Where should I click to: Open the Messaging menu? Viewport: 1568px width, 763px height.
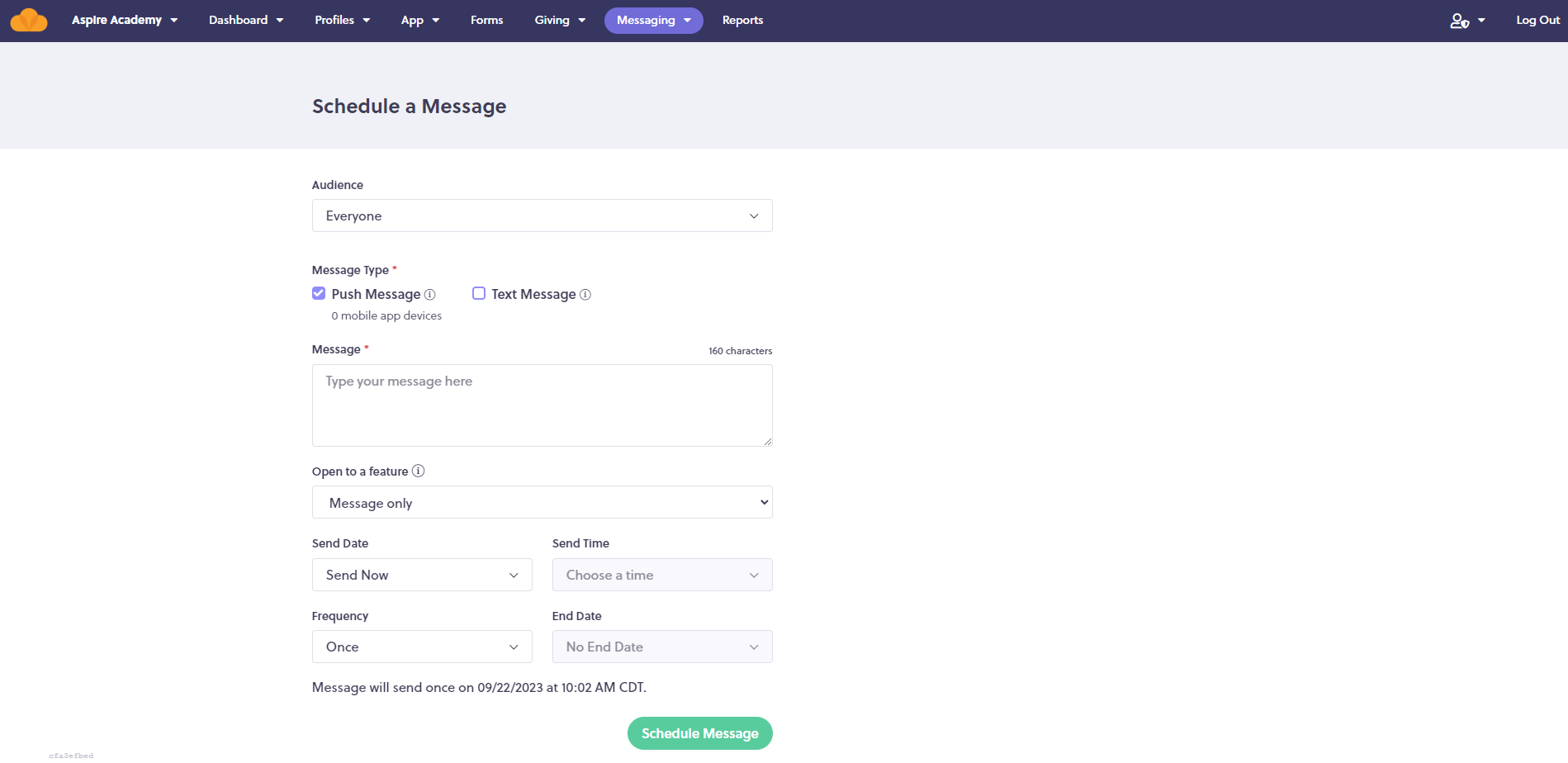click(x=653, y=20)
